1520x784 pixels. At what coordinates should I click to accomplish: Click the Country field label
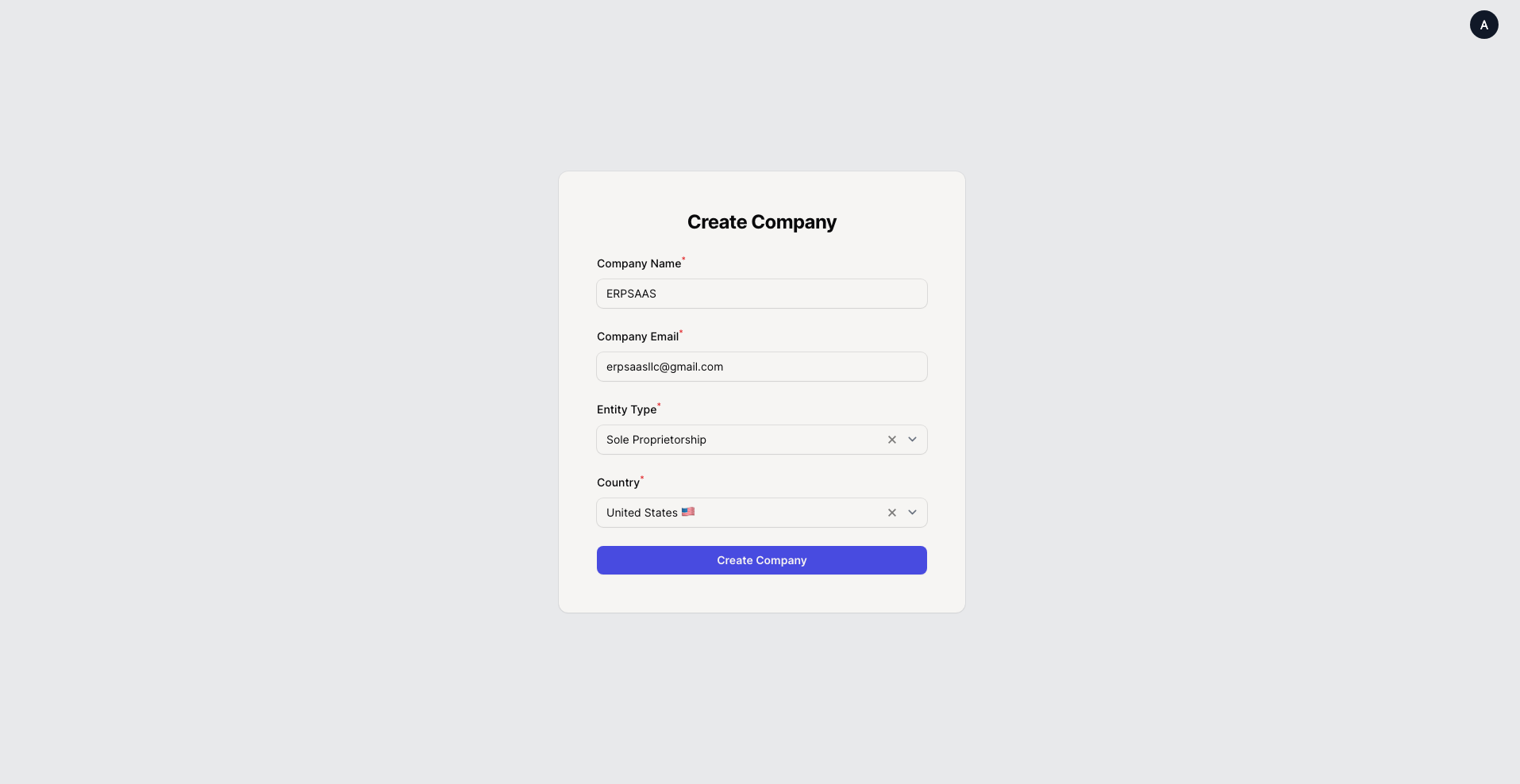tap(618, 482)
